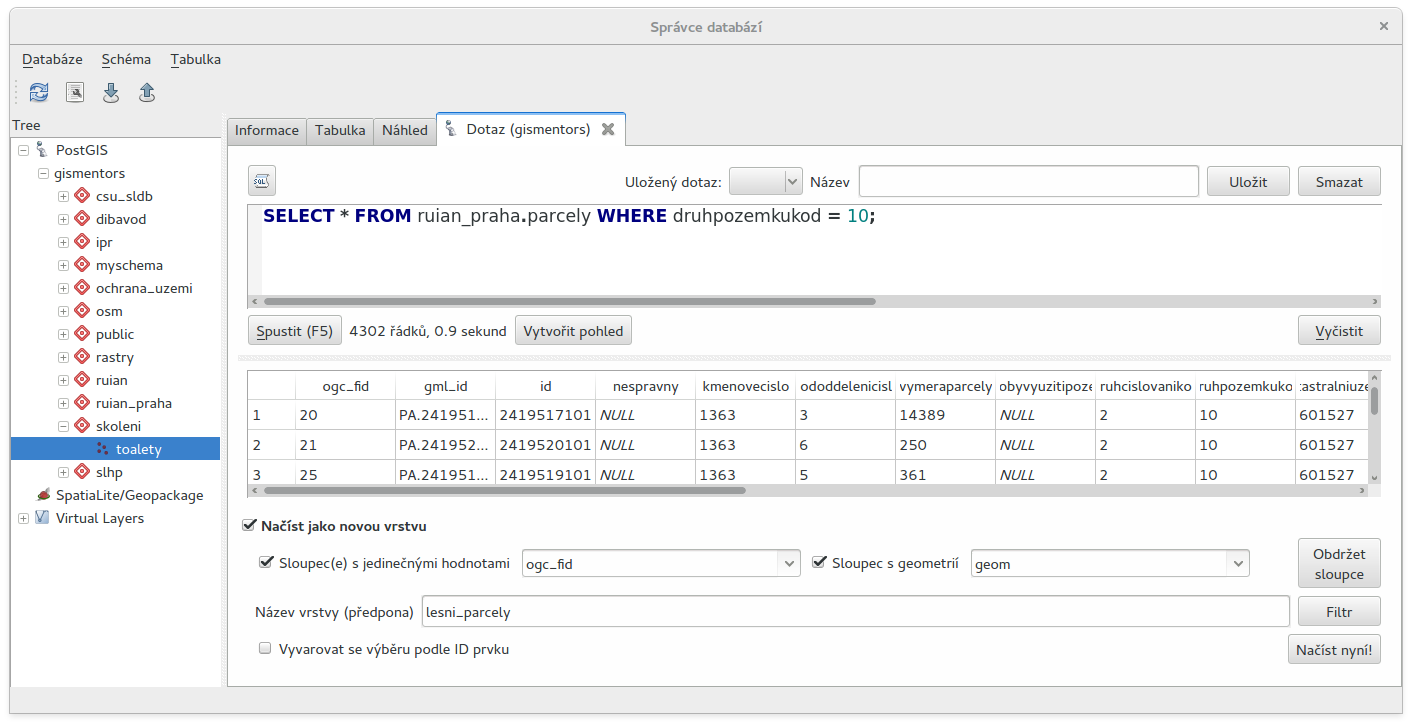Collapse the skoleni schema
Image resolution: width=1412 pixels, height=723 pixels.
point(63,426)
